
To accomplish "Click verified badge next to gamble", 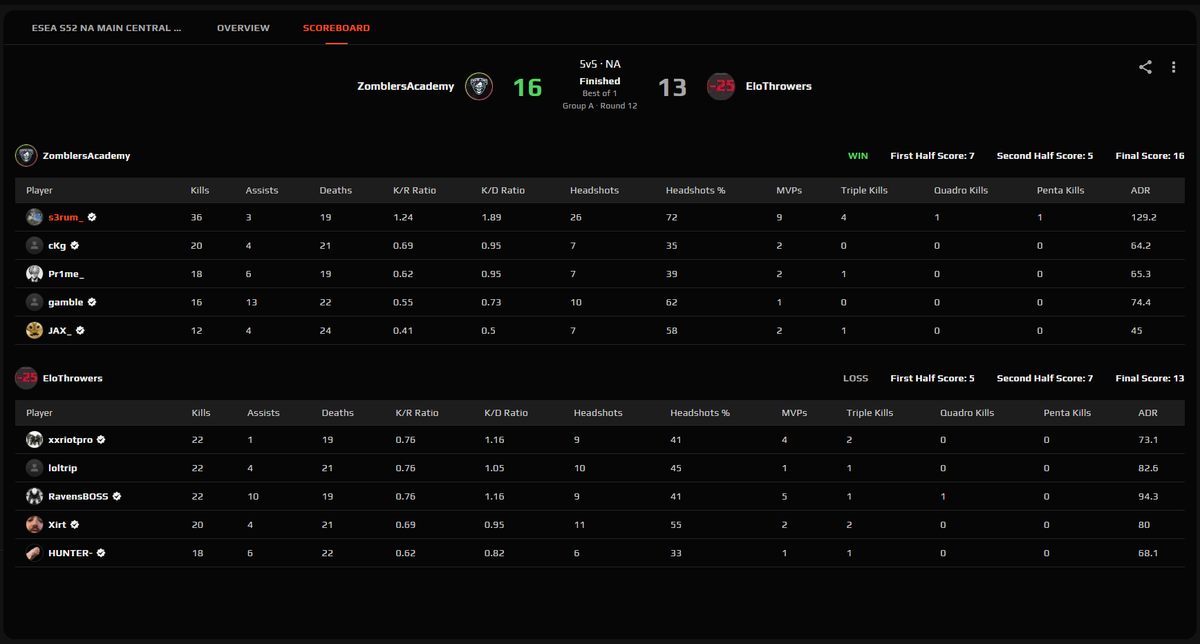I will click(x=92, y=302).
